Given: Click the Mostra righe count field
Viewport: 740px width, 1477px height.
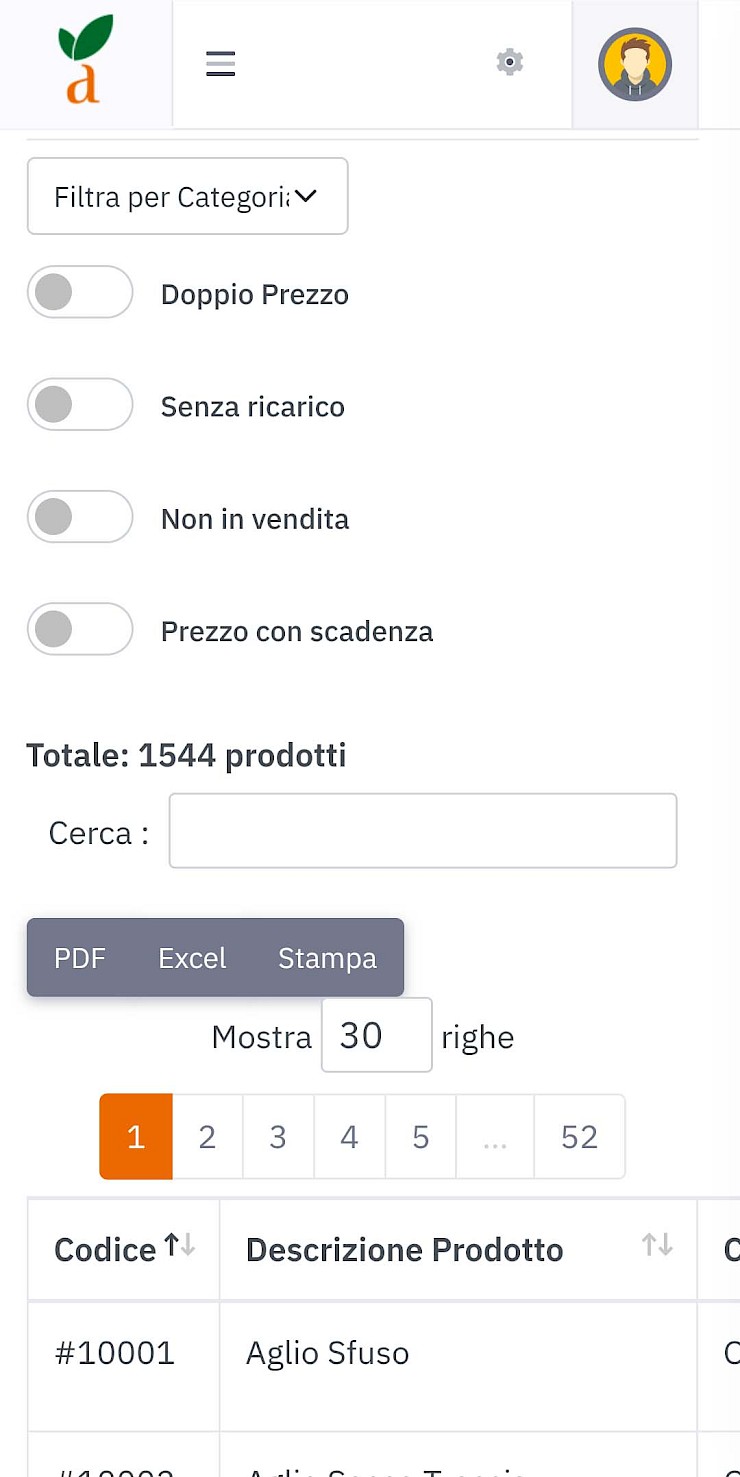Looking at the screenshot, I should coord(377,1035).
